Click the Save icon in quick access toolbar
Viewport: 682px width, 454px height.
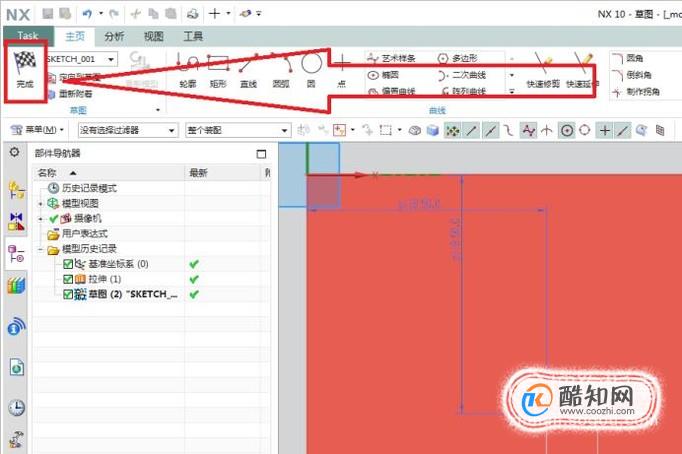pos(47,14)
